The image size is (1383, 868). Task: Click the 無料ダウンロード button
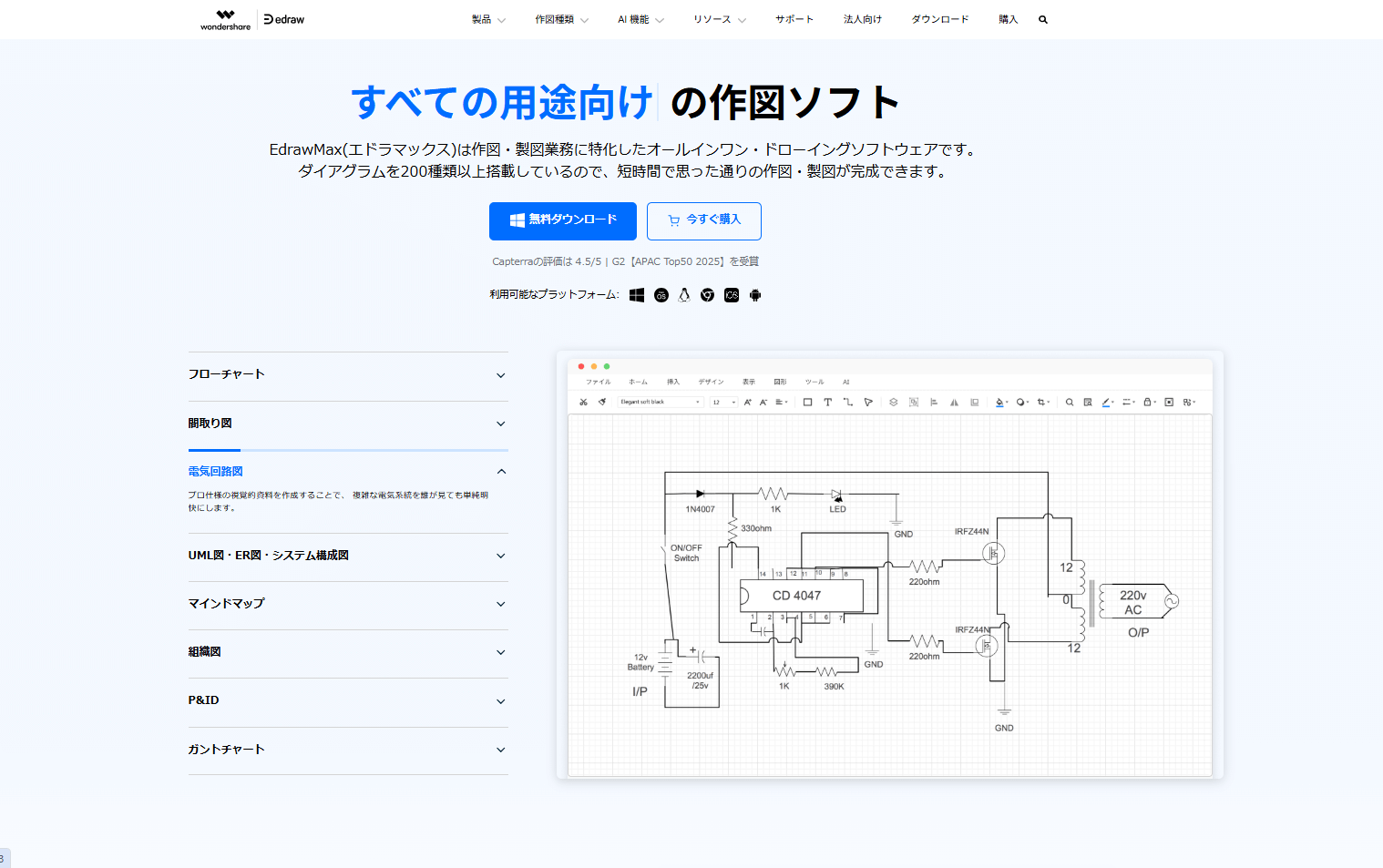coord(563,221)
